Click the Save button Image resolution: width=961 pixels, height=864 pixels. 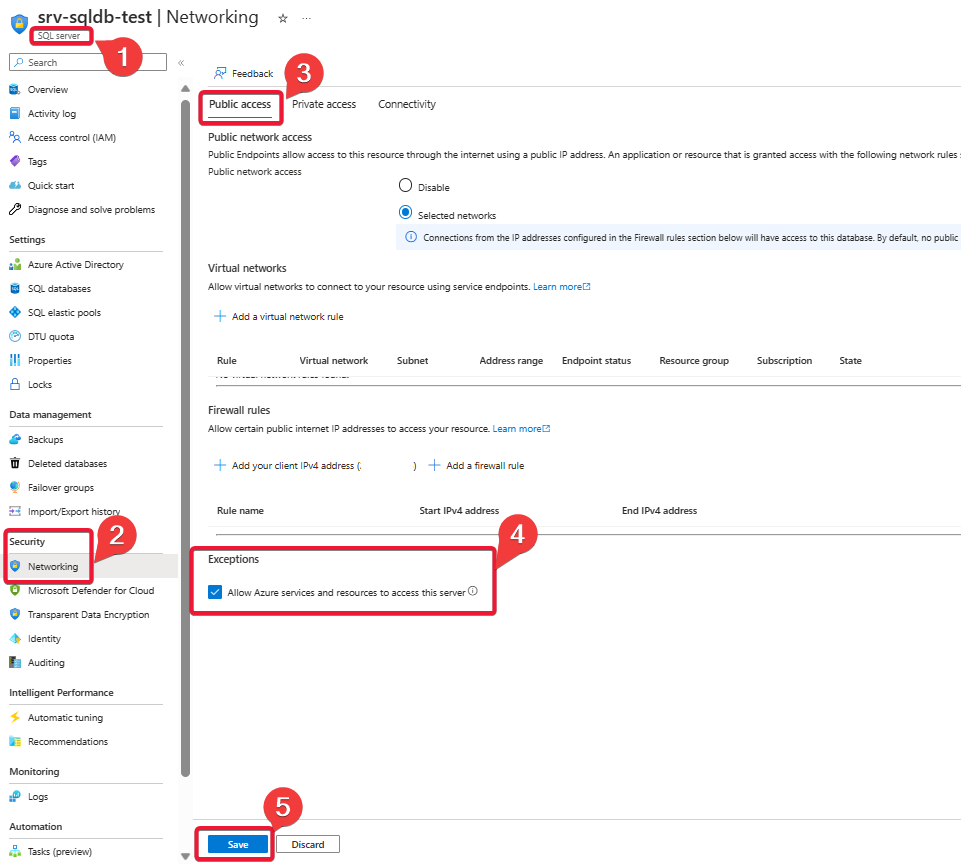pyautogui.click(x=238, y=844)
